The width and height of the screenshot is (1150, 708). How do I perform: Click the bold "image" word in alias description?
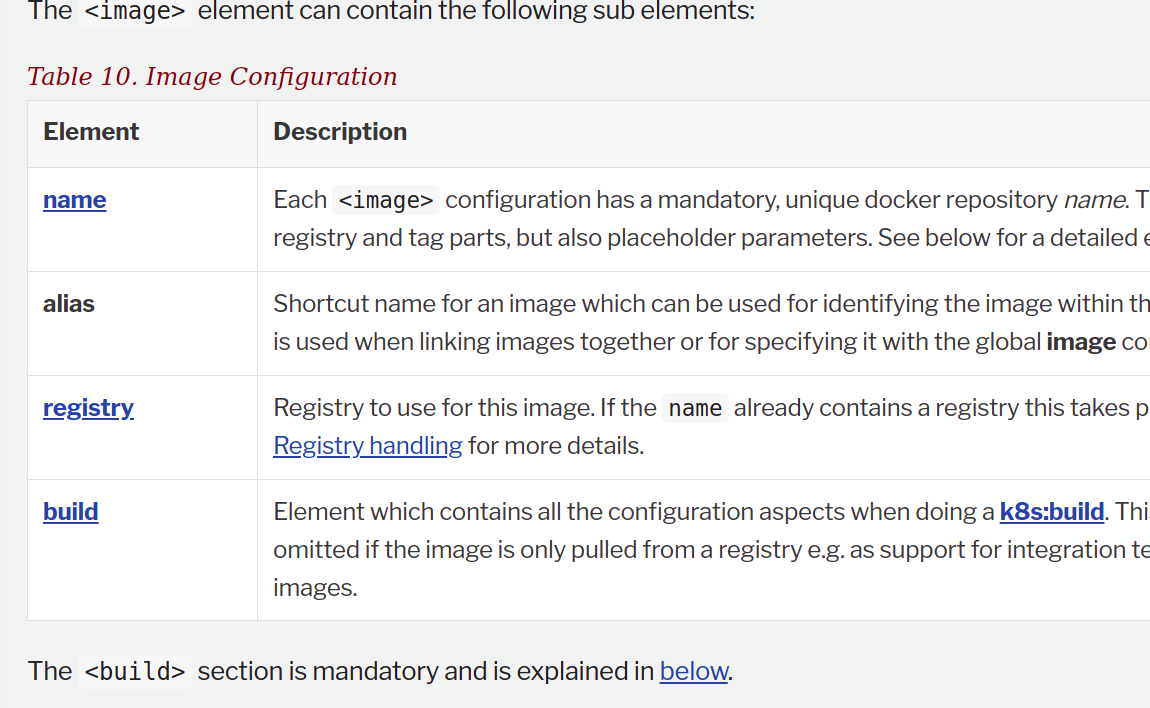click(x=1080, y=342)
